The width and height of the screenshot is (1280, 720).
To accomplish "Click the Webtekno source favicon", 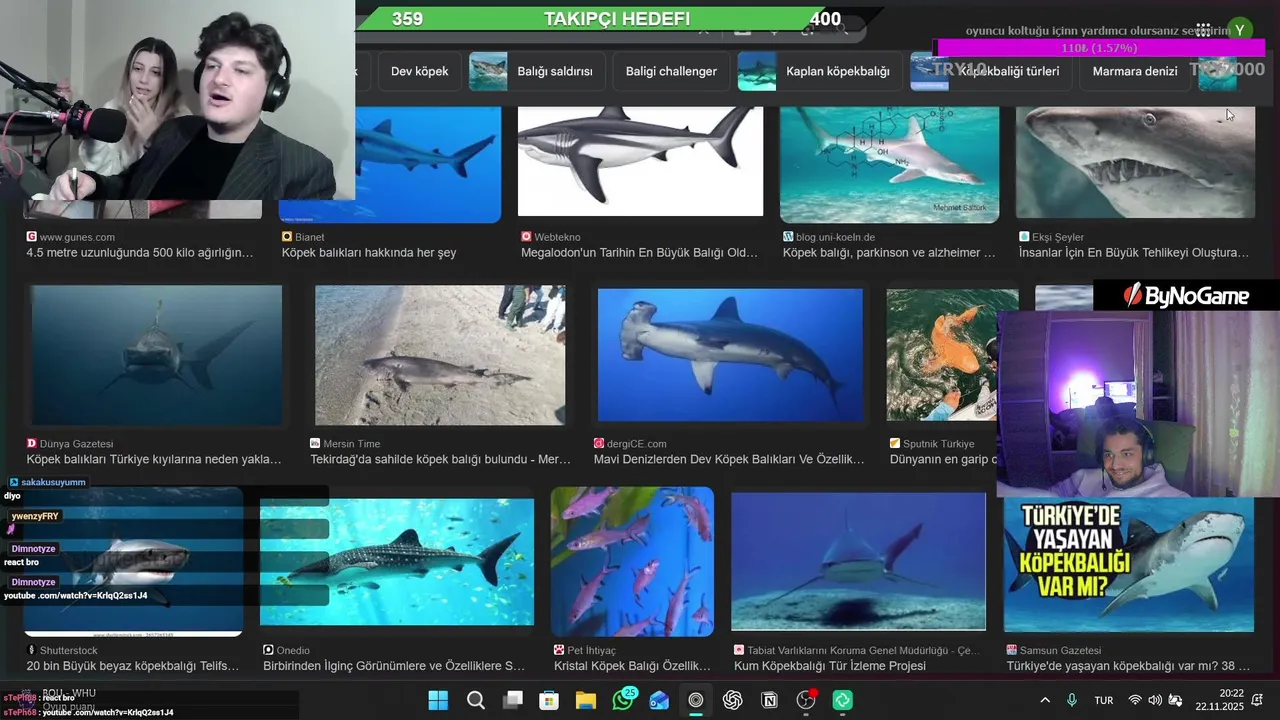I will [526, 237].
